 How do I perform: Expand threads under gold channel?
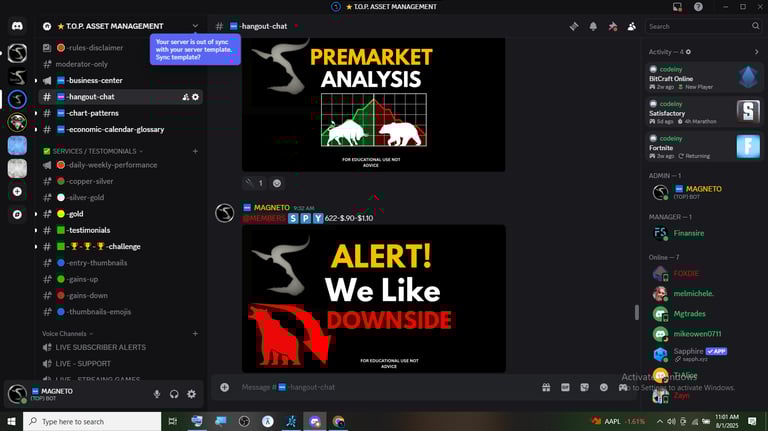click(36, 214)
